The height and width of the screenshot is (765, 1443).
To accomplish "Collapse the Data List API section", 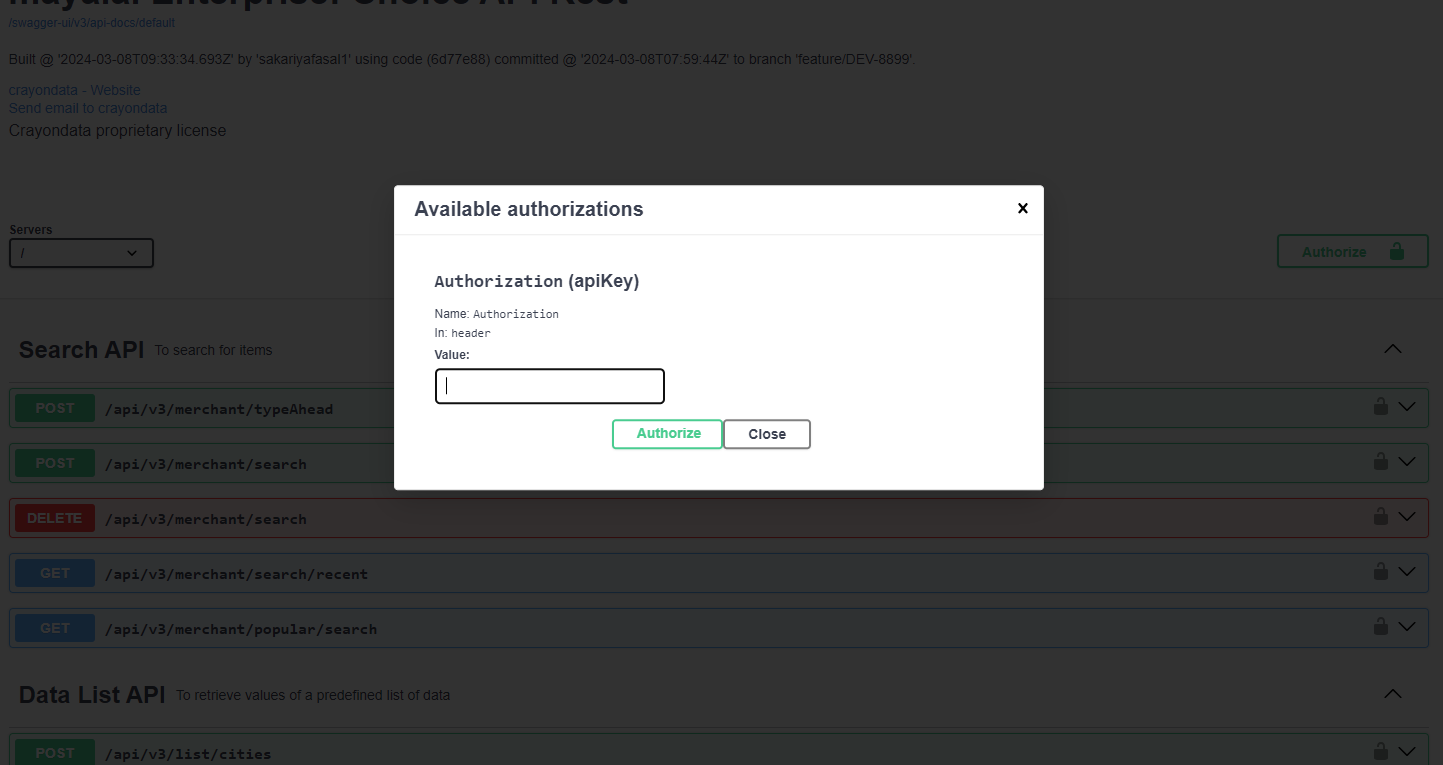I will (1393, 693).
